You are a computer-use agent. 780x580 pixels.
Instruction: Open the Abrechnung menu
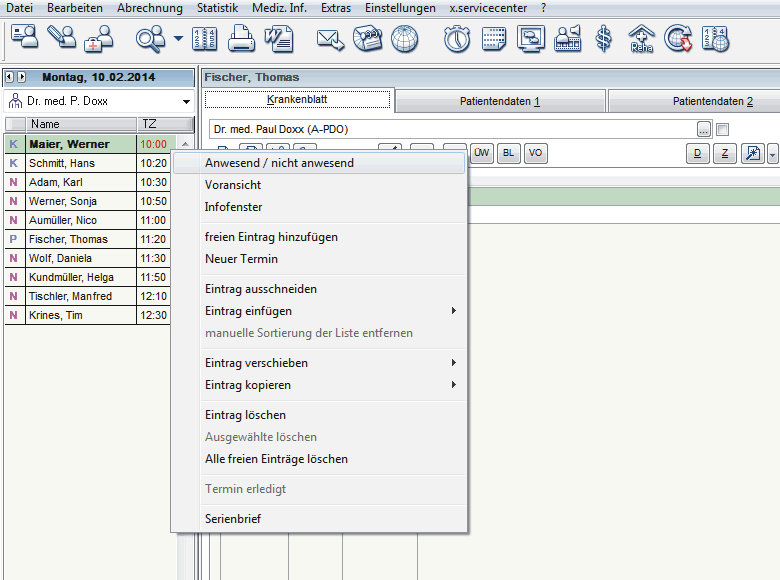pos(150,8)
